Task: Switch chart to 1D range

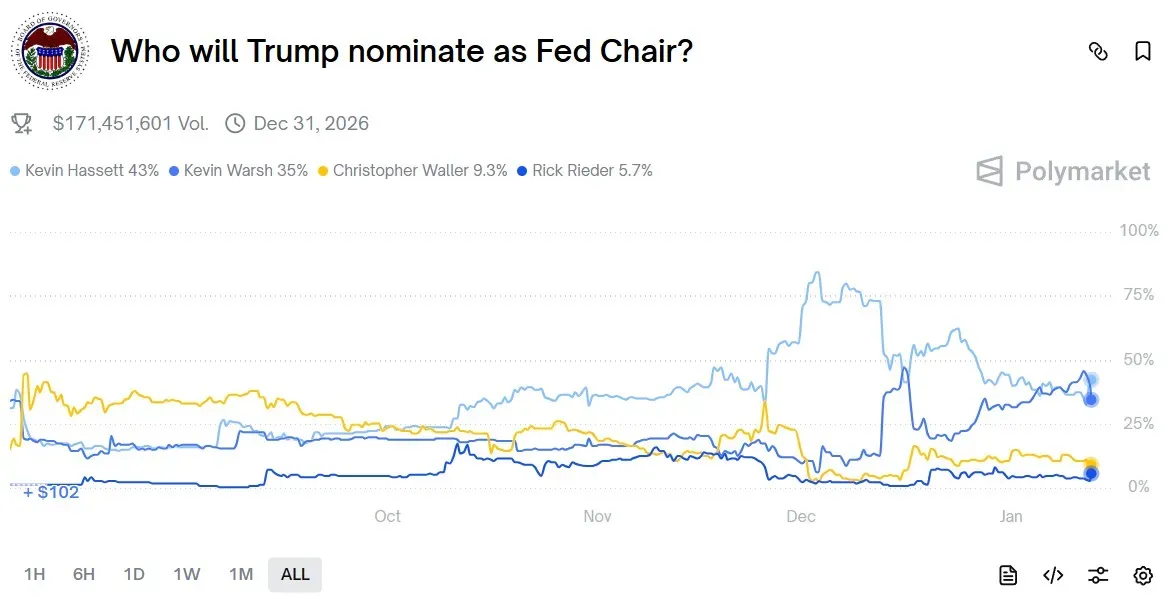Action: click(134, 574)
